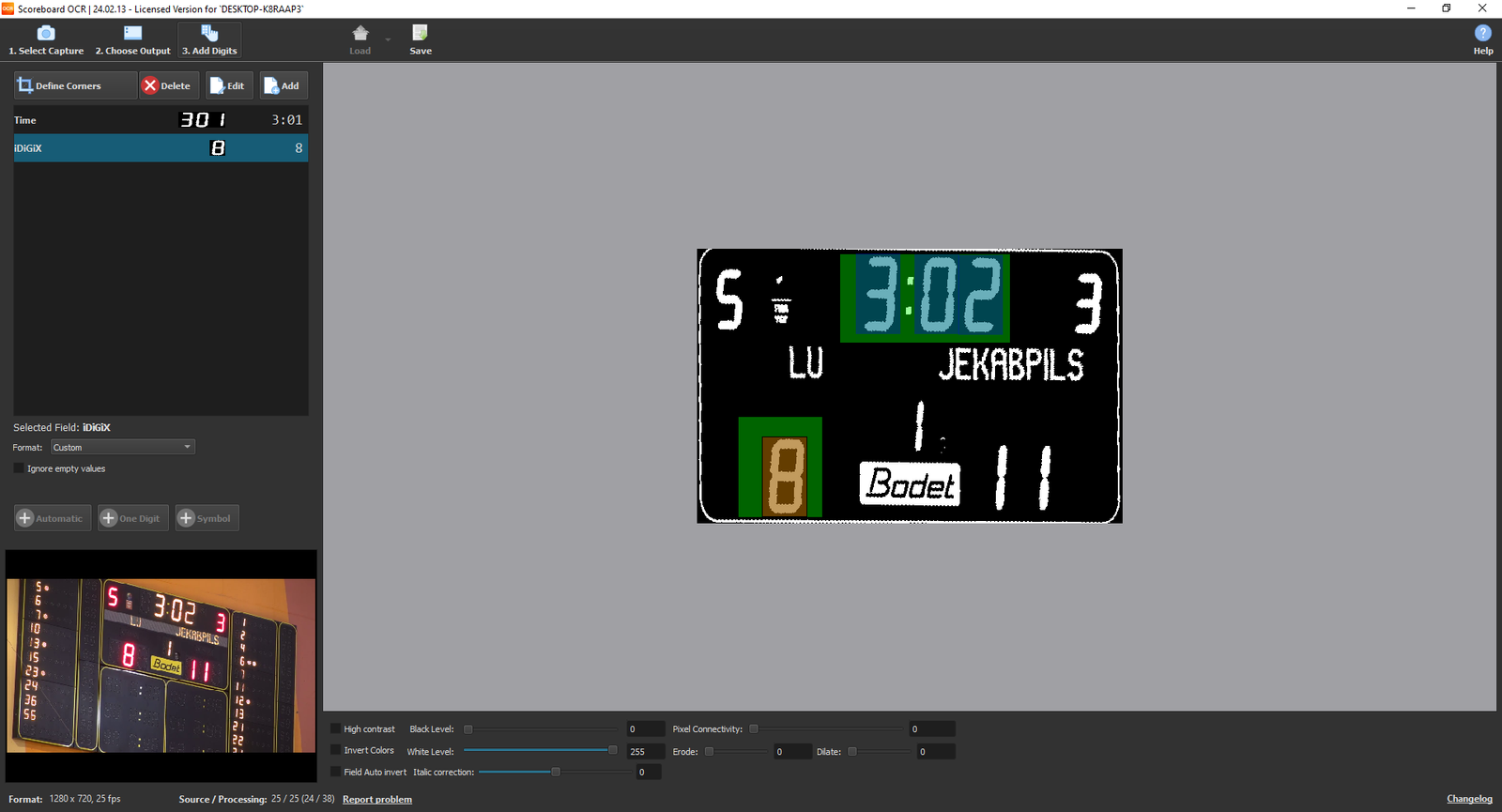Toggle Ignore empty values checkbox
The image size is (1502, 812).
click(19, 467)
